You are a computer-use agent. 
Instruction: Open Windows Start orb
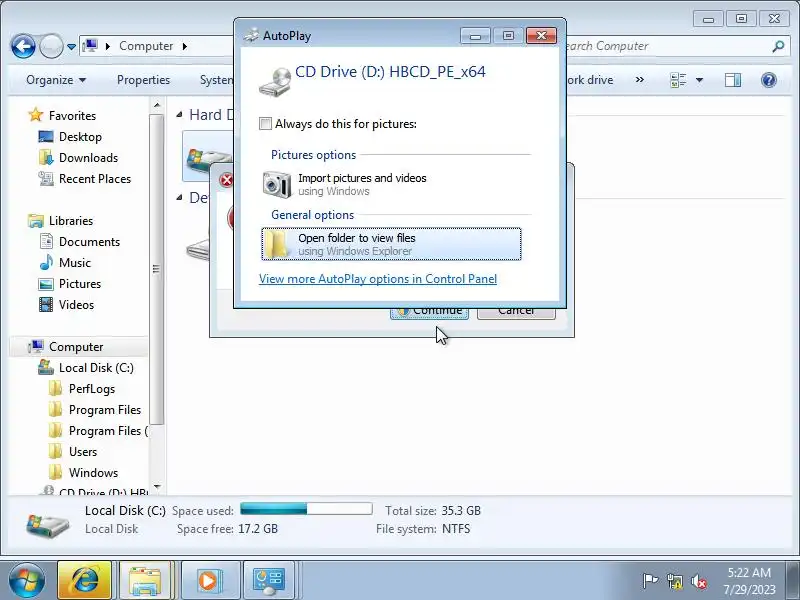tap(26, 580)
